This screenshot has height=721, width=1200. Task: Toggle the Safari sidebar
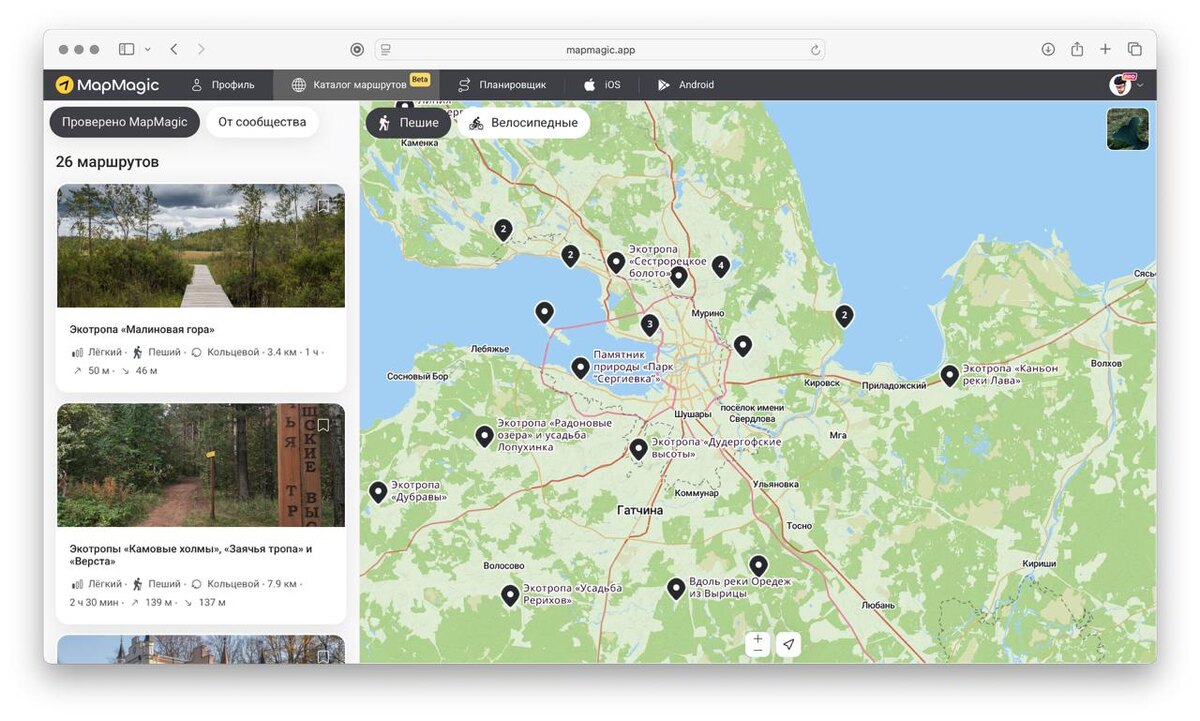[x=126, y=49]
